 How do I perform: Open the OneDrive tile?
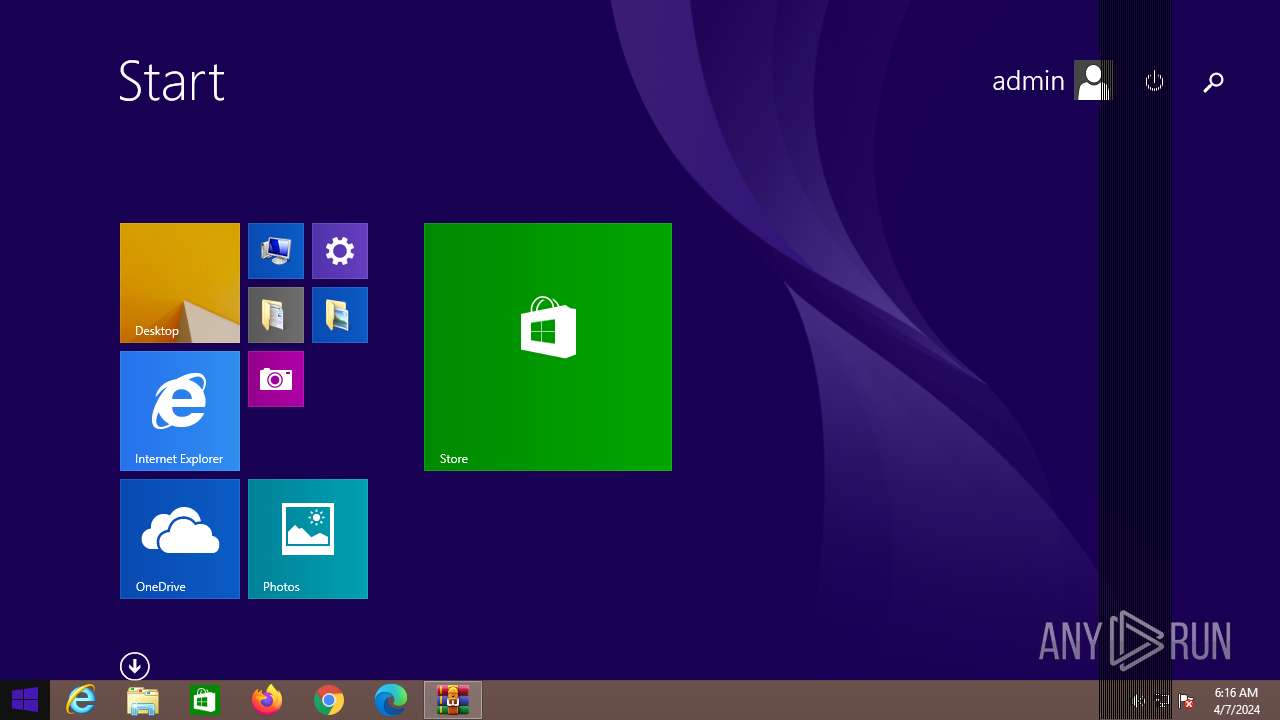[x=180, y=539]
